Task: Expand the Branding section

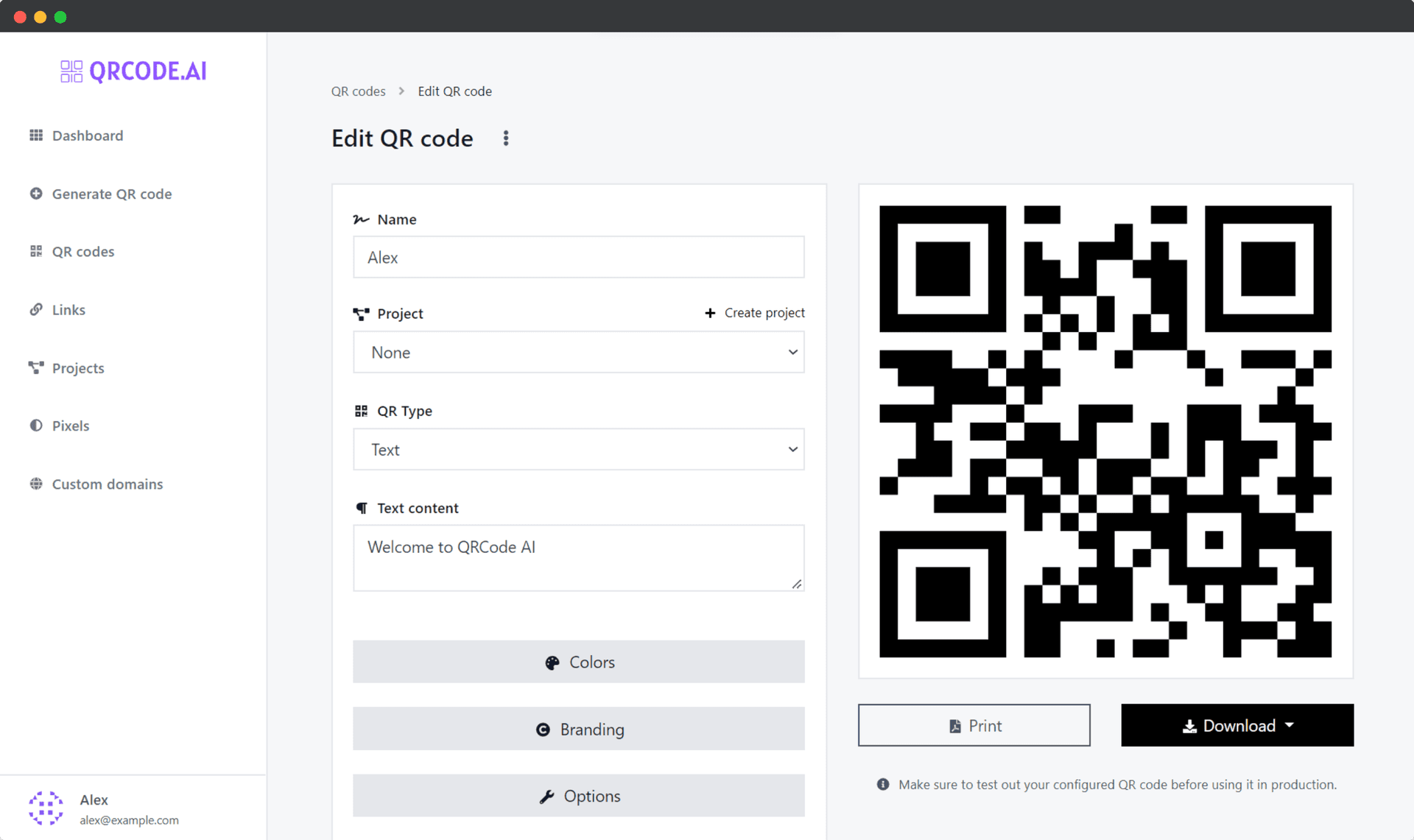Action: point(579,729)
